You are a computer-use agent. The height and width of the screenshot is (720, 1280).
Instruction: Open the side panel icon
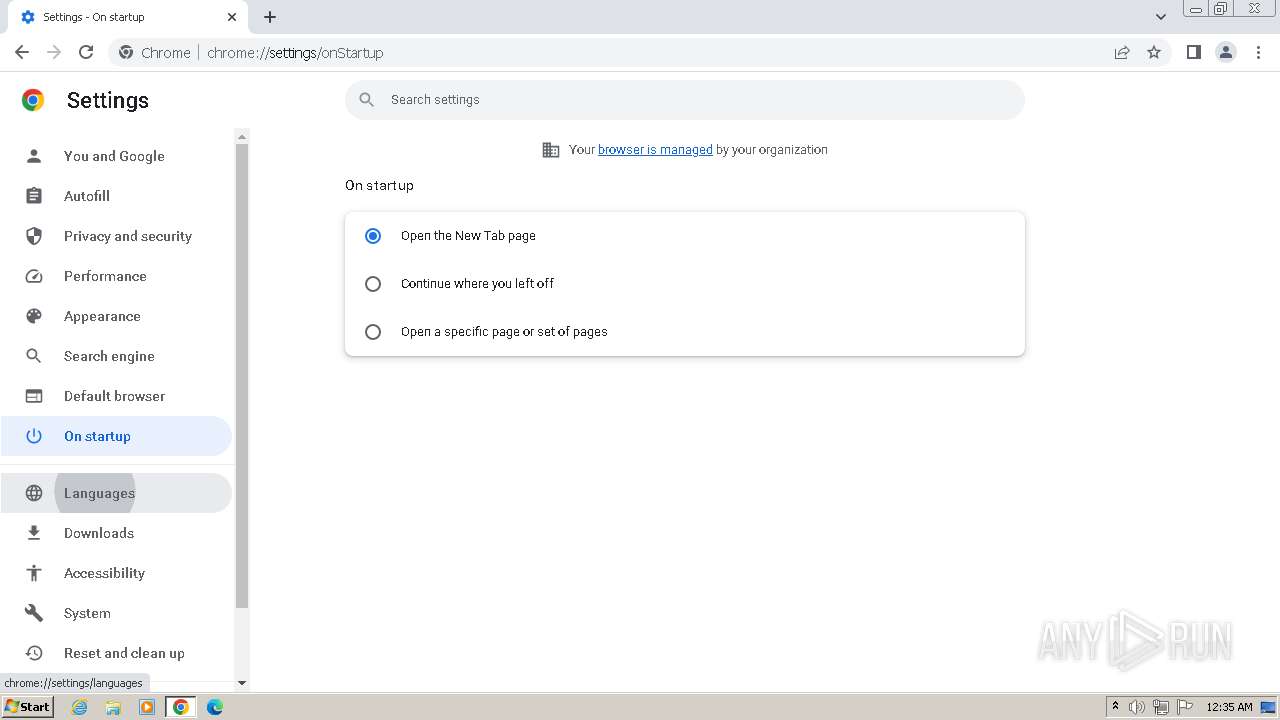coord(1193,52)
